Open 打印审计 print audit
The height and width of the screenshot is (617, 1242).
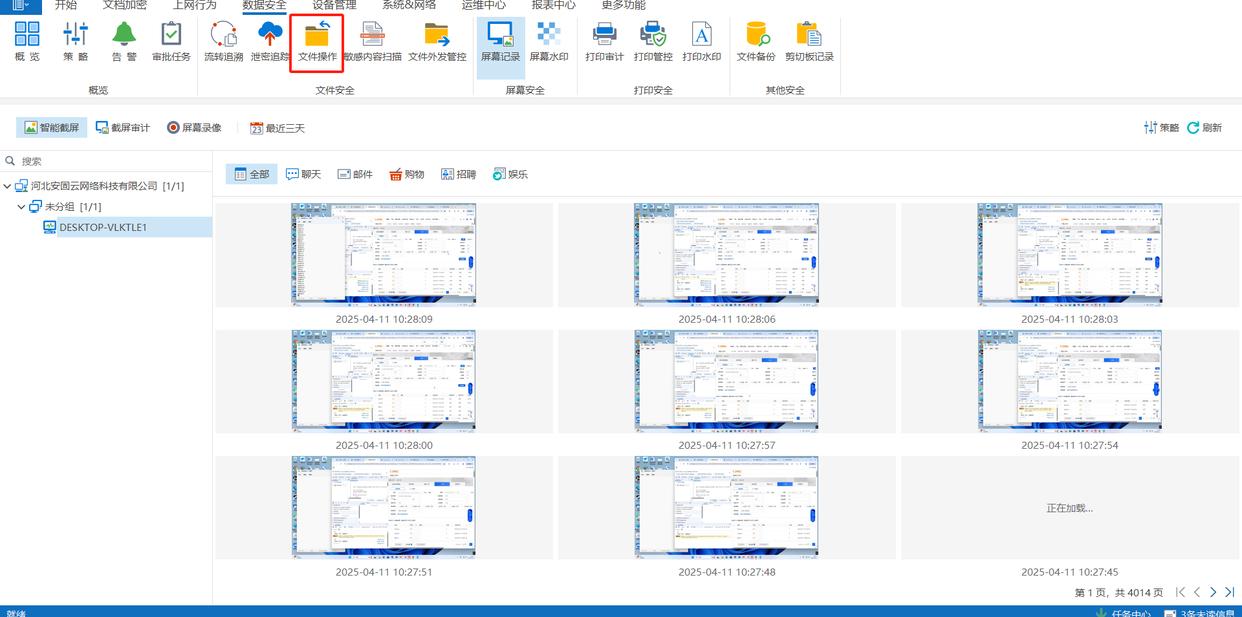pos(604,42)
